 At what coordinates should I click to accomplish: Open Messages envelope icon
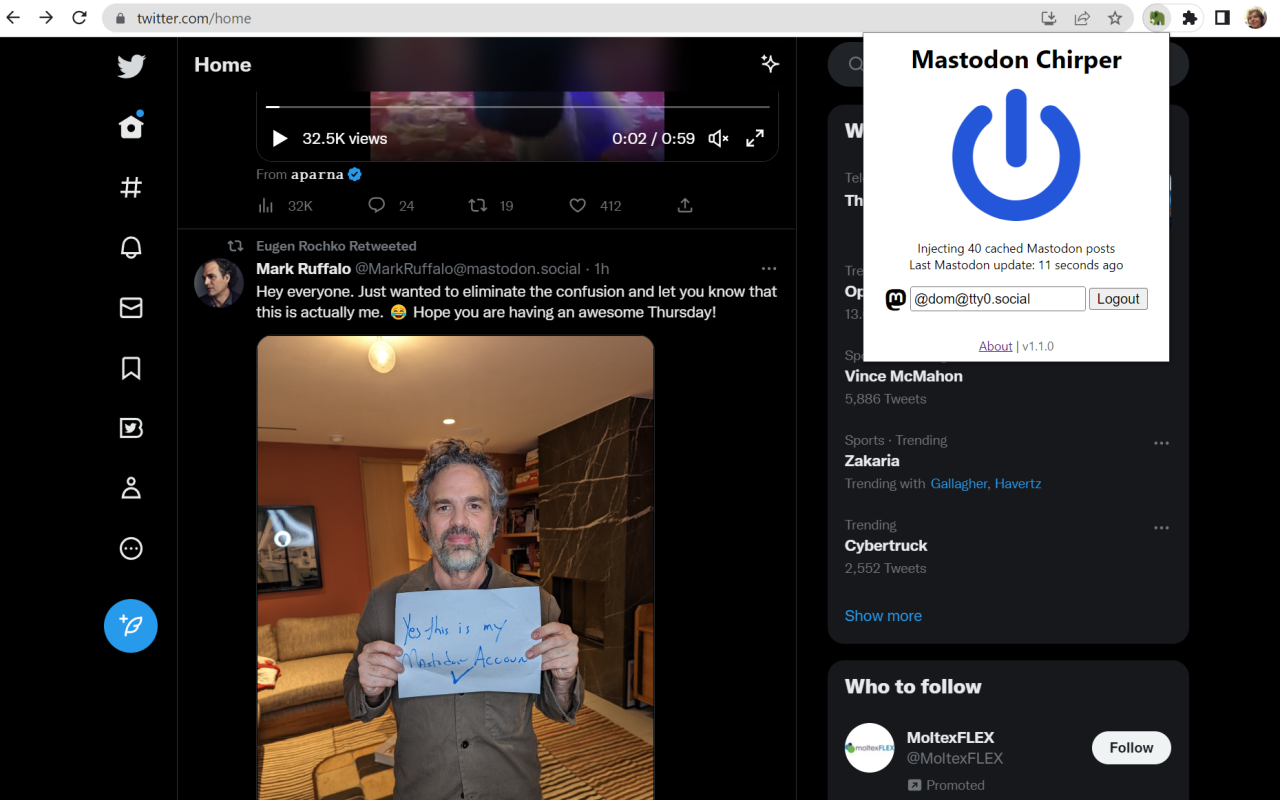click(x=131, y=308)
